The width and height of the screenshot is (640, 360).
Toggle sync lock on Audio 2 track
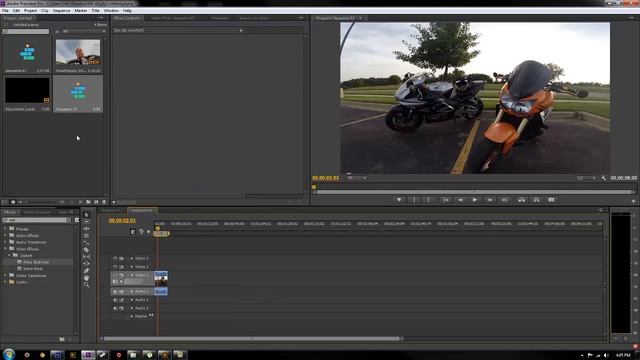coord(122,300)
